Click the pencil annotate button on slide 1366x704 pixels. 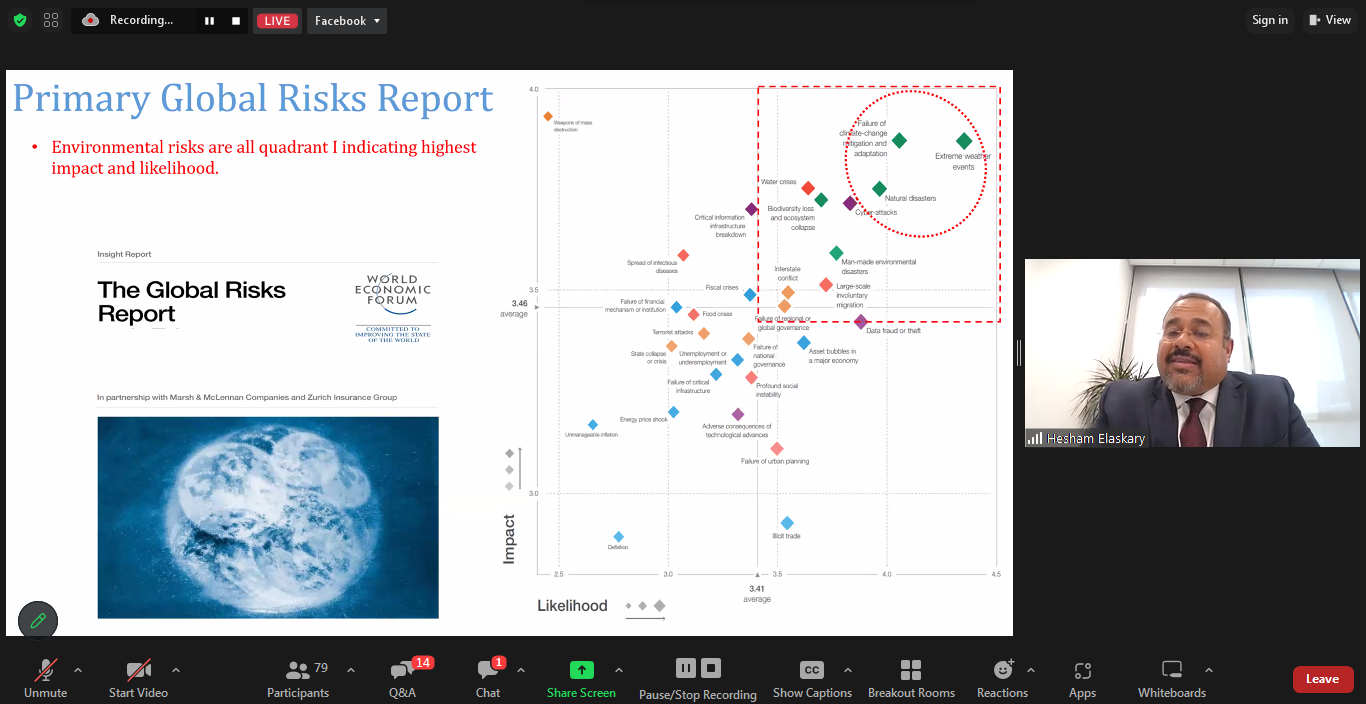click(x=38, y=620)
